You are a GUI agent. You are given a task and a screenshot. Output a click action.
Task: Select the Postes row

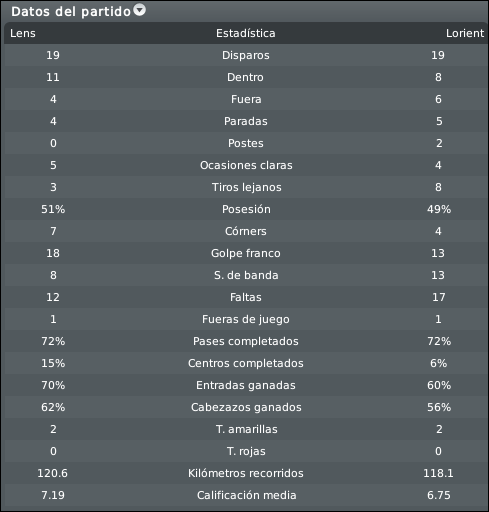click(x=246, y=143)
